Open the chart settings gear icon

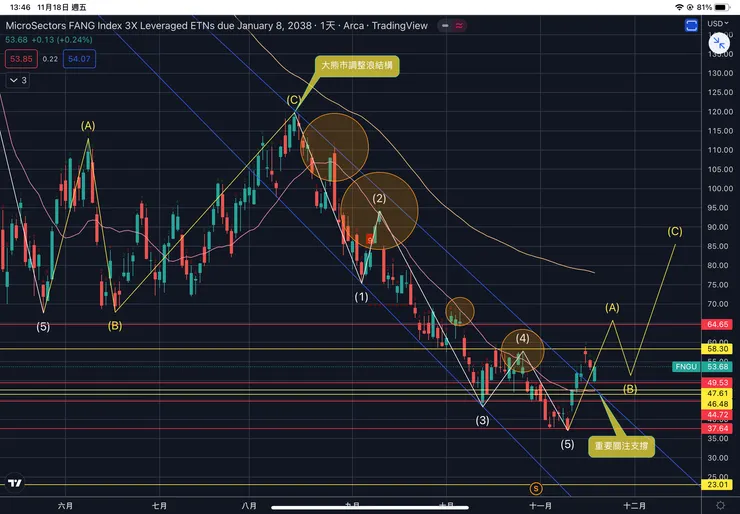click(x=720, y=506)
